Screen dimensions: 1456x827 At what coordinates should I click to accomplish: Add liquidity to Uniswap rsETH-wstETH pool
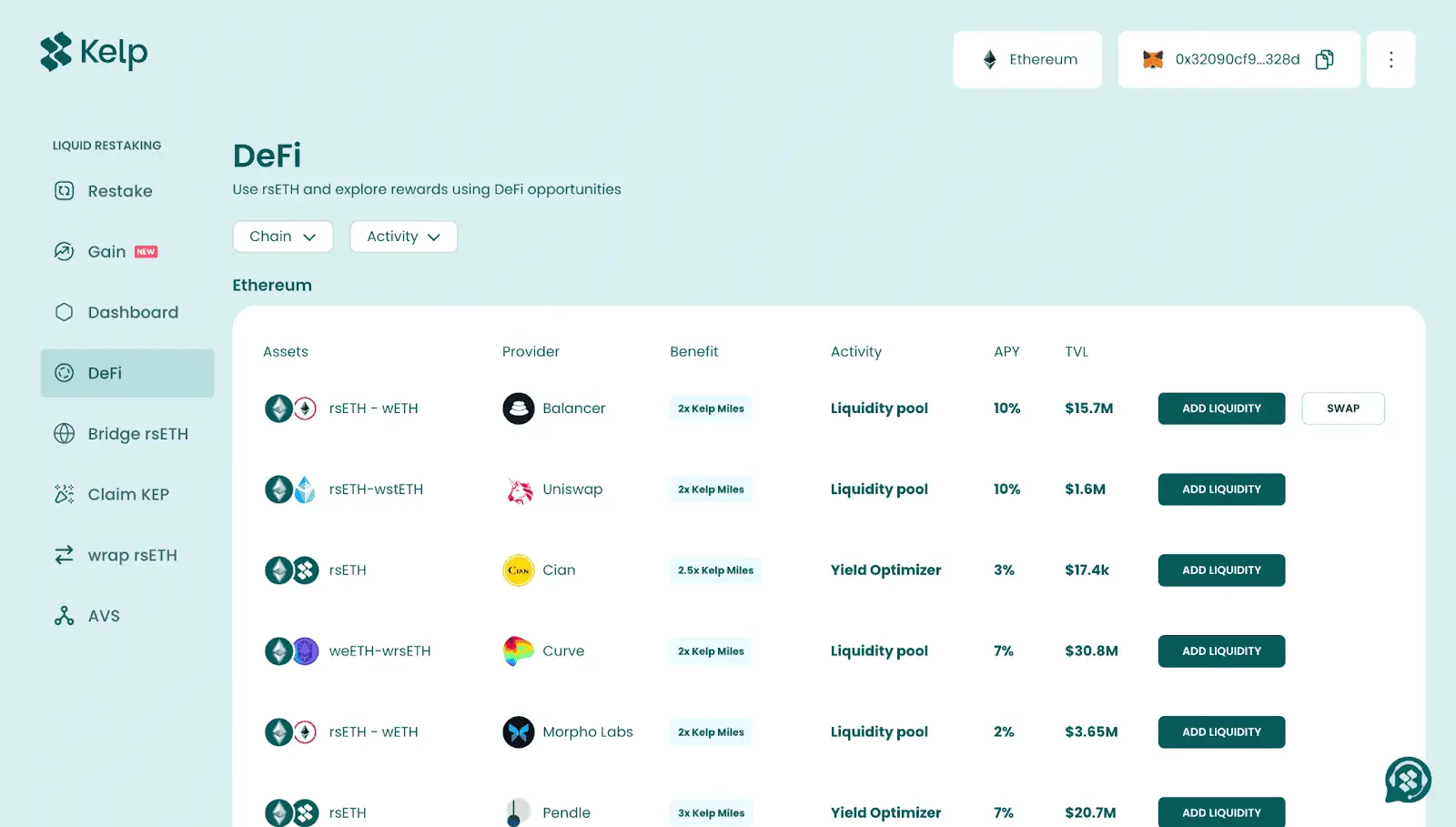pyautogui.click(x=1221, y=489)
